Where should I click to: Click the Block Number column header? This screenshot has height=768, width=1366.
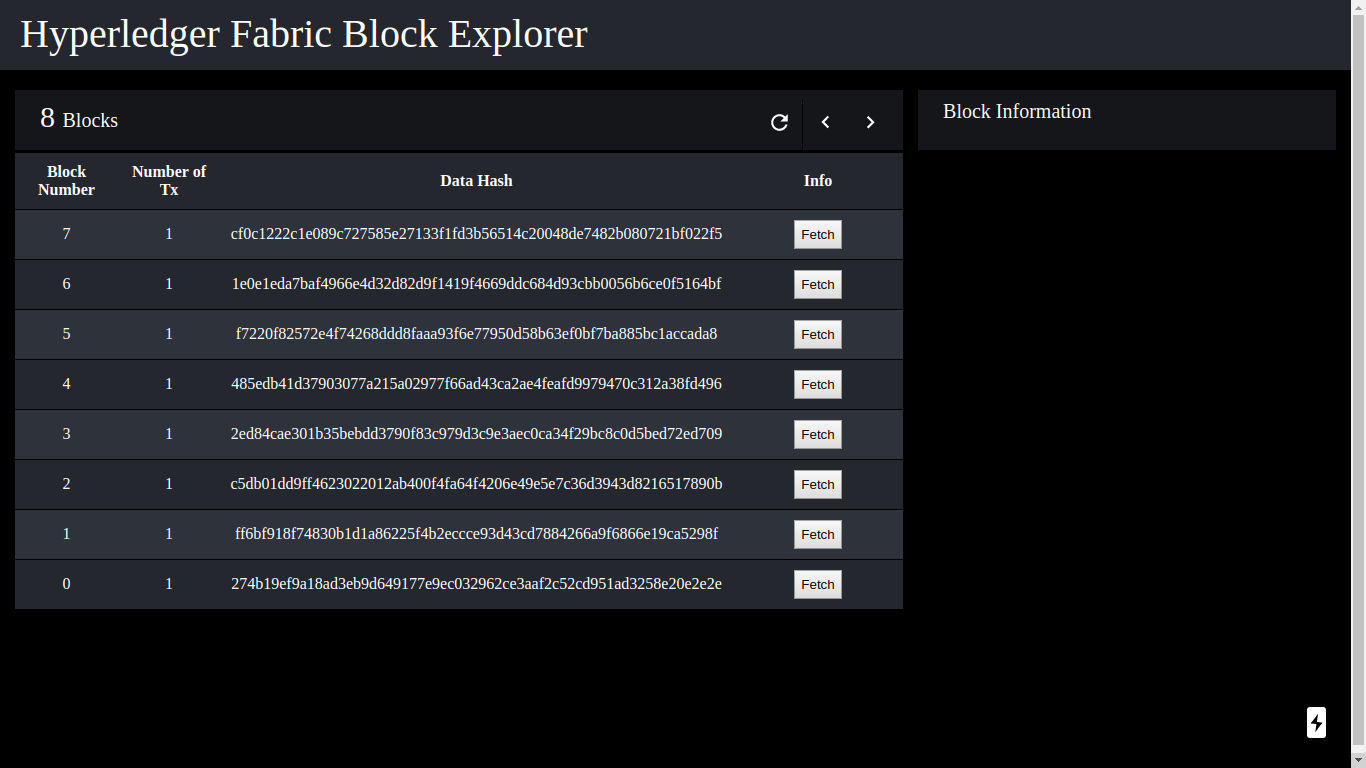(66, 181)
